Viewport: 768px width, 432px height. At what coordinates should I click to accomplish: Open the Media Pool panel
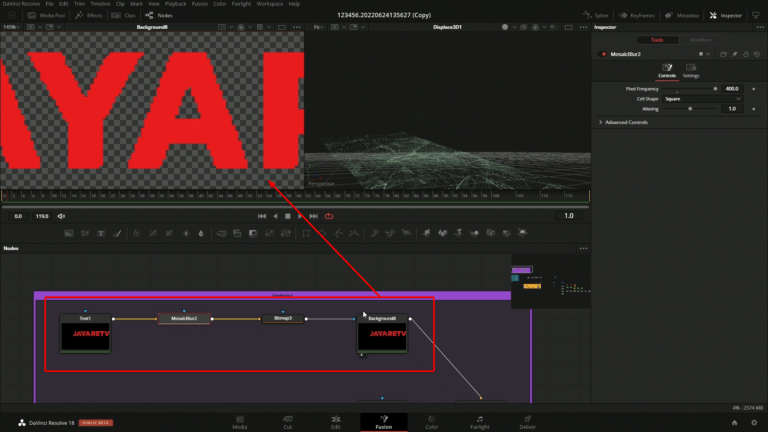click(47, 15)
